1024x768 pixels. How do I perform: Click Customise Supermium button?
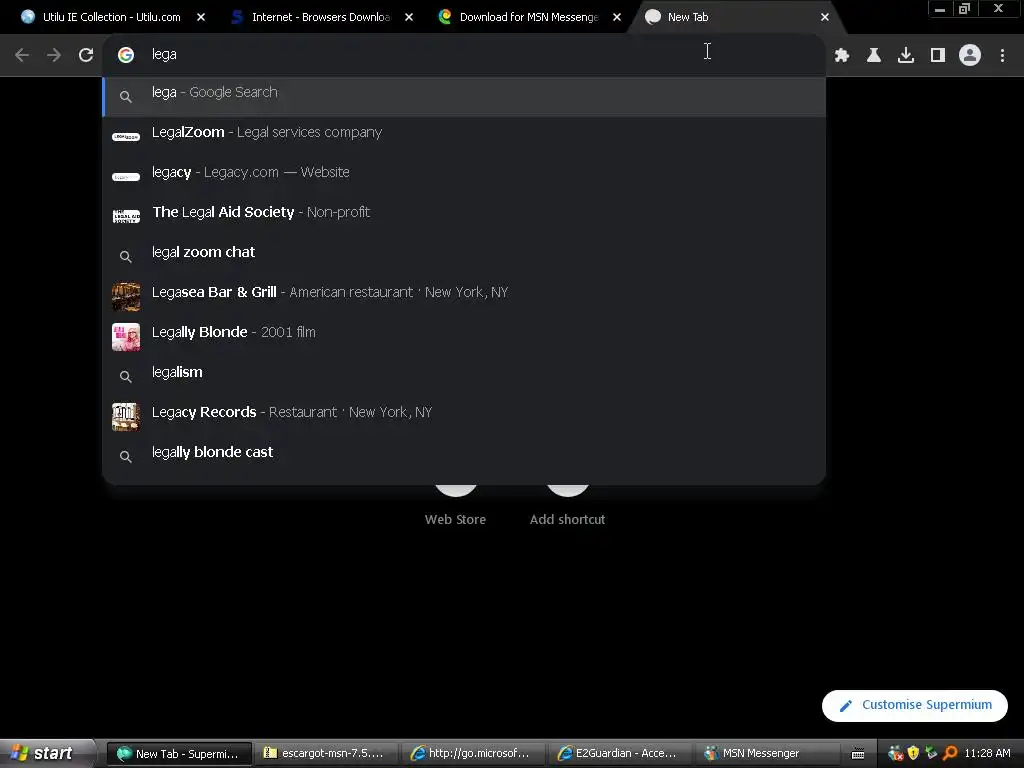pos(915,705)
